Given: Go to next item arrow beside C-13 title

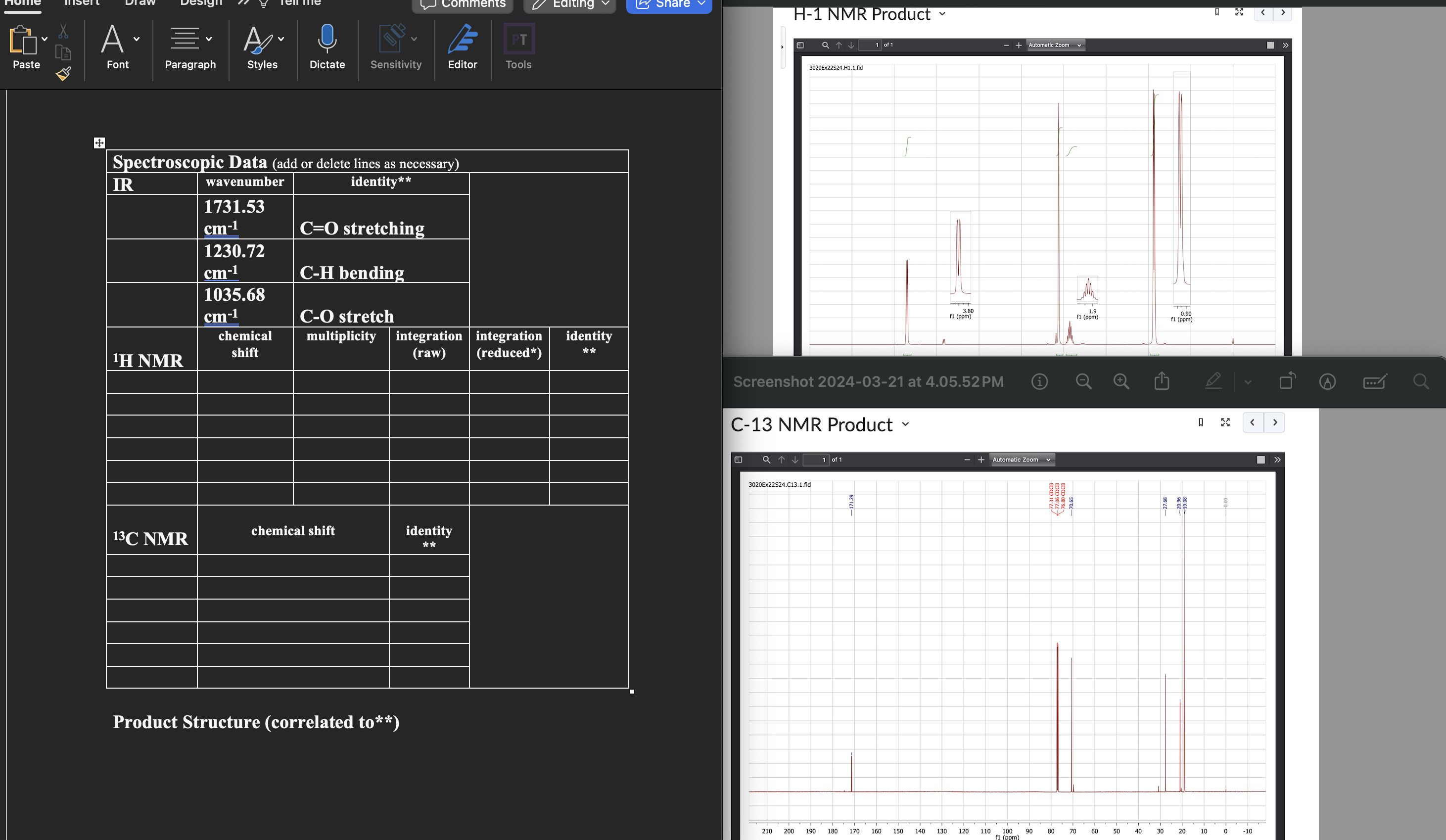Looking at the screenshot, I should click(1274, 422).
